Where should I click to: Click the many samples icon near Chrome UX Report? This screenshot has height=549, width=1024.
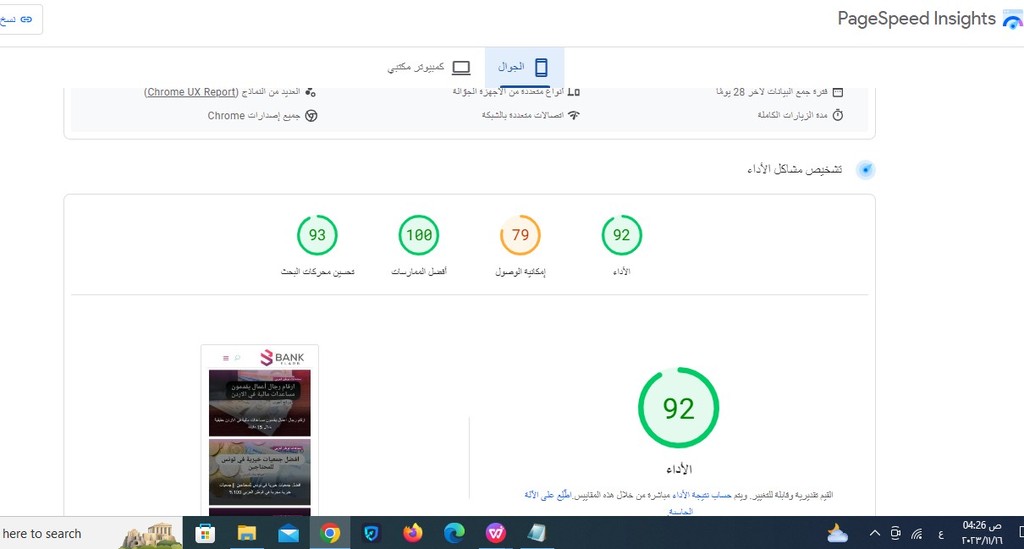coord(310,92)
